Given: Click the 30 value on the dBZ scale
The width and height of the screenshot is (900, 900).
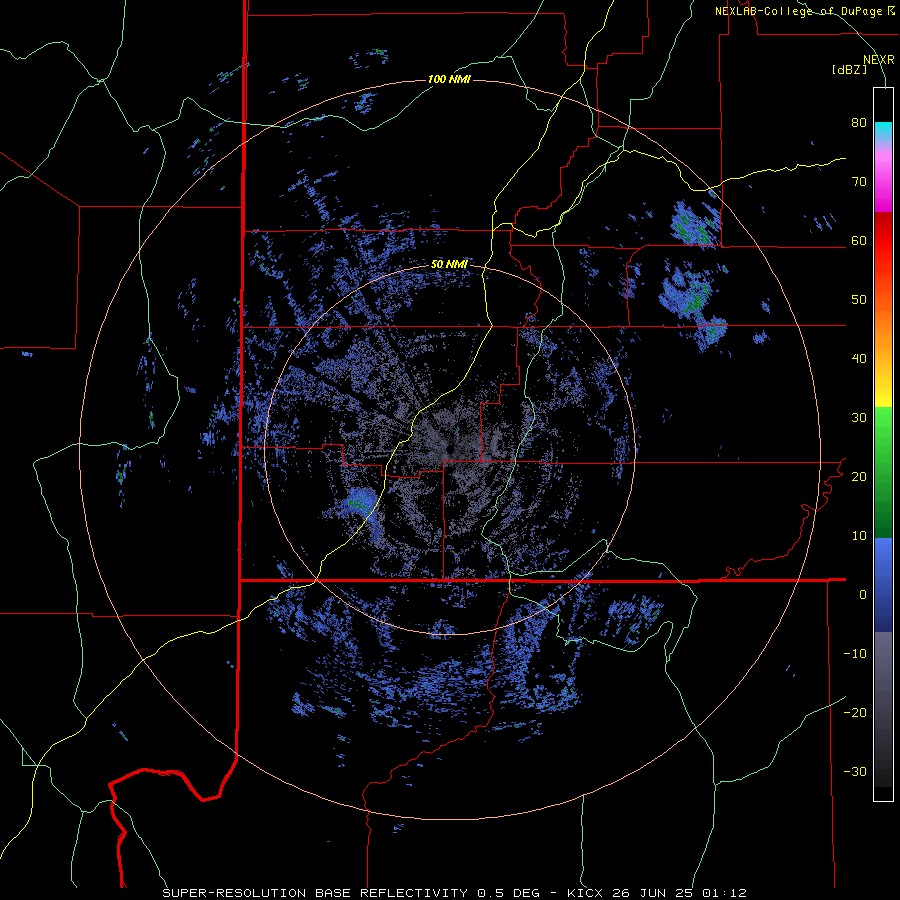Looking at the screenshot, I should [x=859, y=418].
